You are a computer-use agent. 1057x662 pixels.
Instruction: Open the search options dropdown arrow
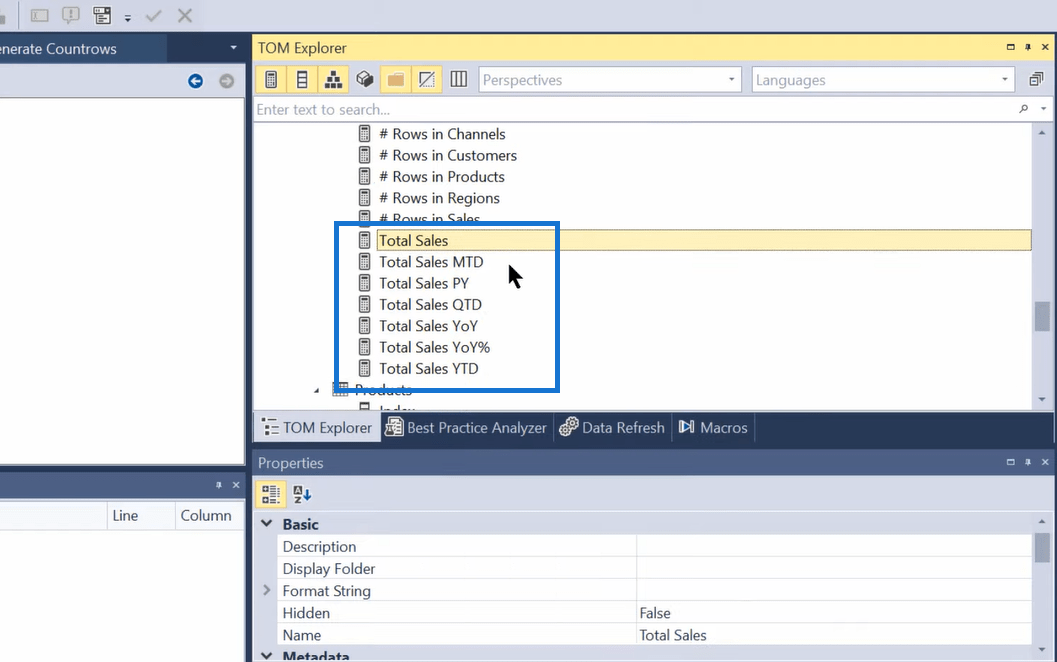(x=1044, y=109)
